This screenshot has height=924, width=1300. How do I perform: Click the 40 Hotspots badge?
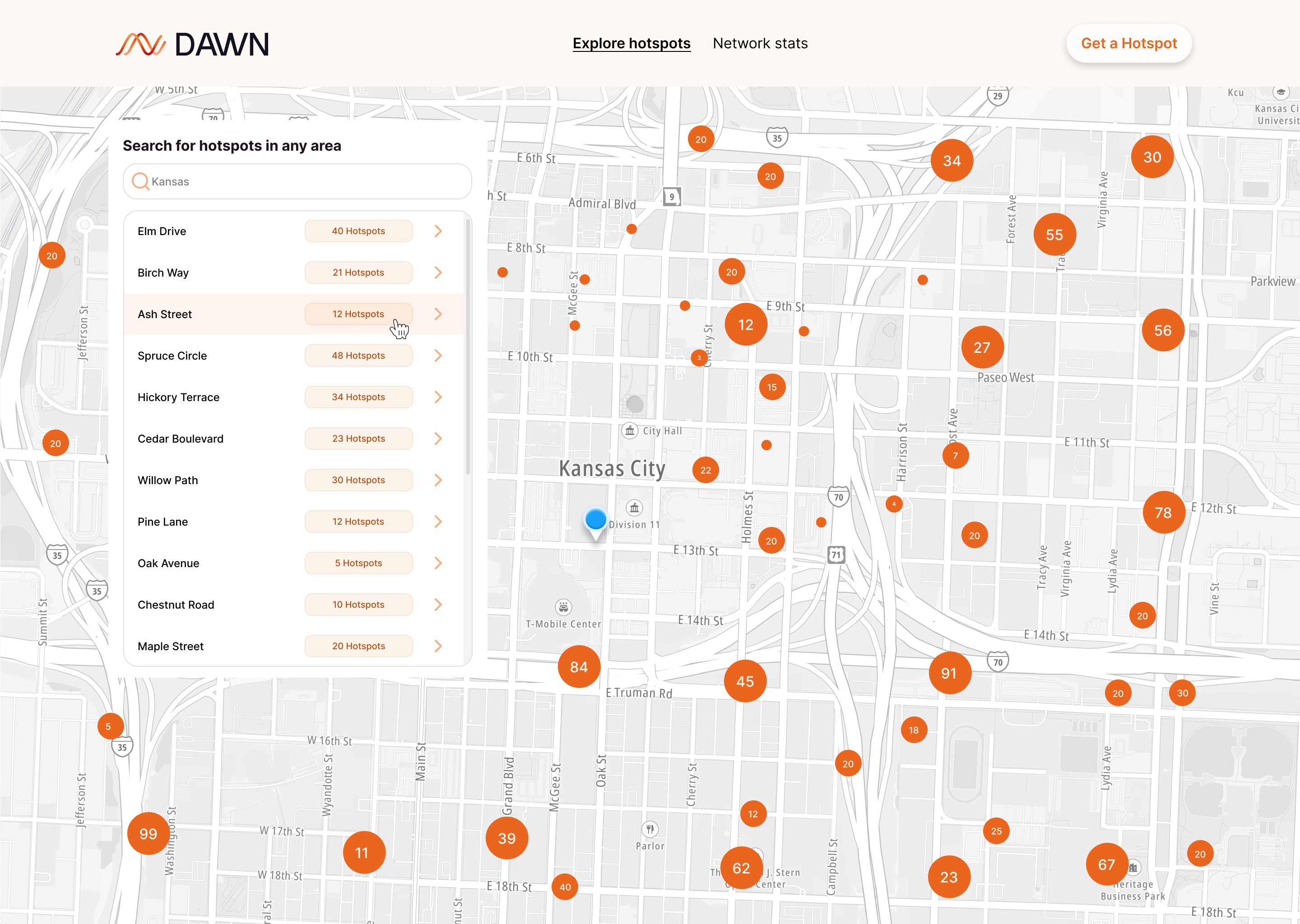coord(358,231)
